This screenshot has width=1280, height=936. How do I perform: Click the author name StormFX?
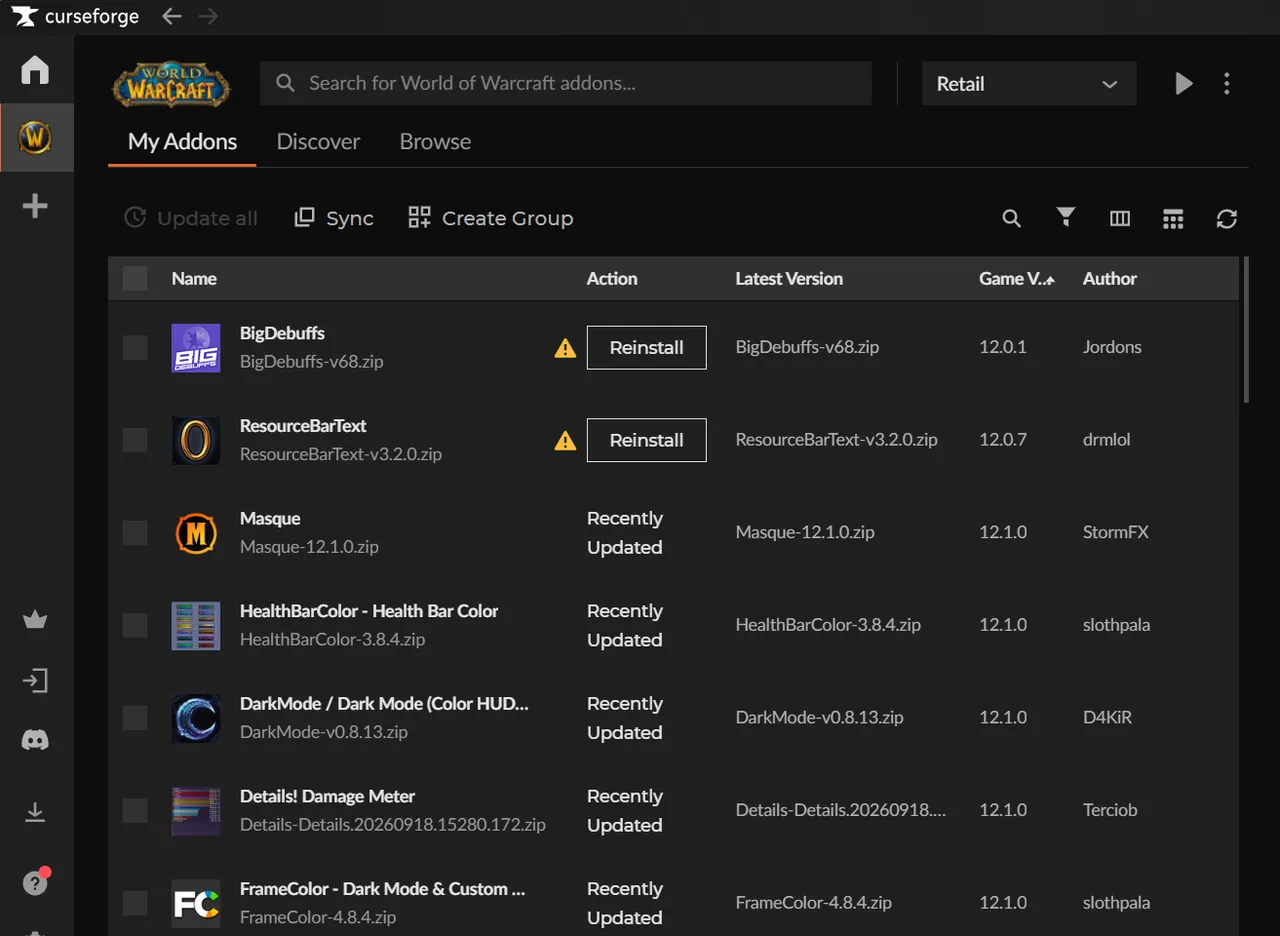(x=1116, y=532)
